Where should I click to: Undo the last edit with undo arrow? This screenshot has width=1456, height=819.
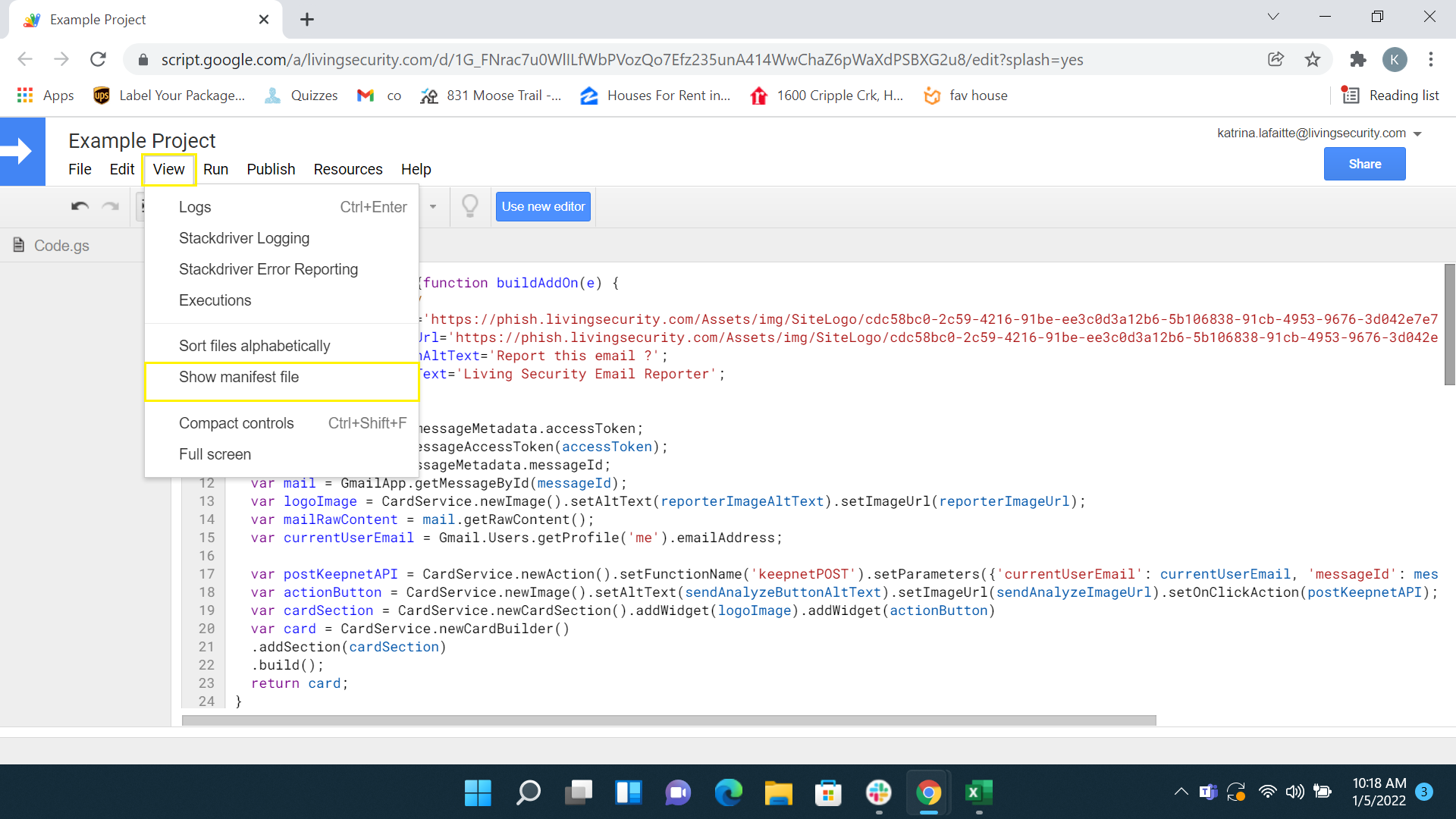point(80,206)
